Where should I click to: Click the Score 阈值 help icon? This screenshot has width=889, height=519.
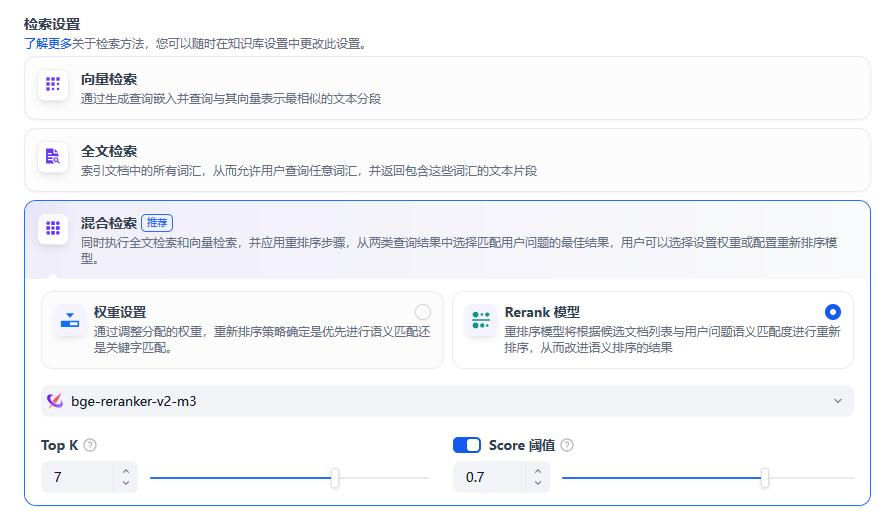click(x=567, y=445)
